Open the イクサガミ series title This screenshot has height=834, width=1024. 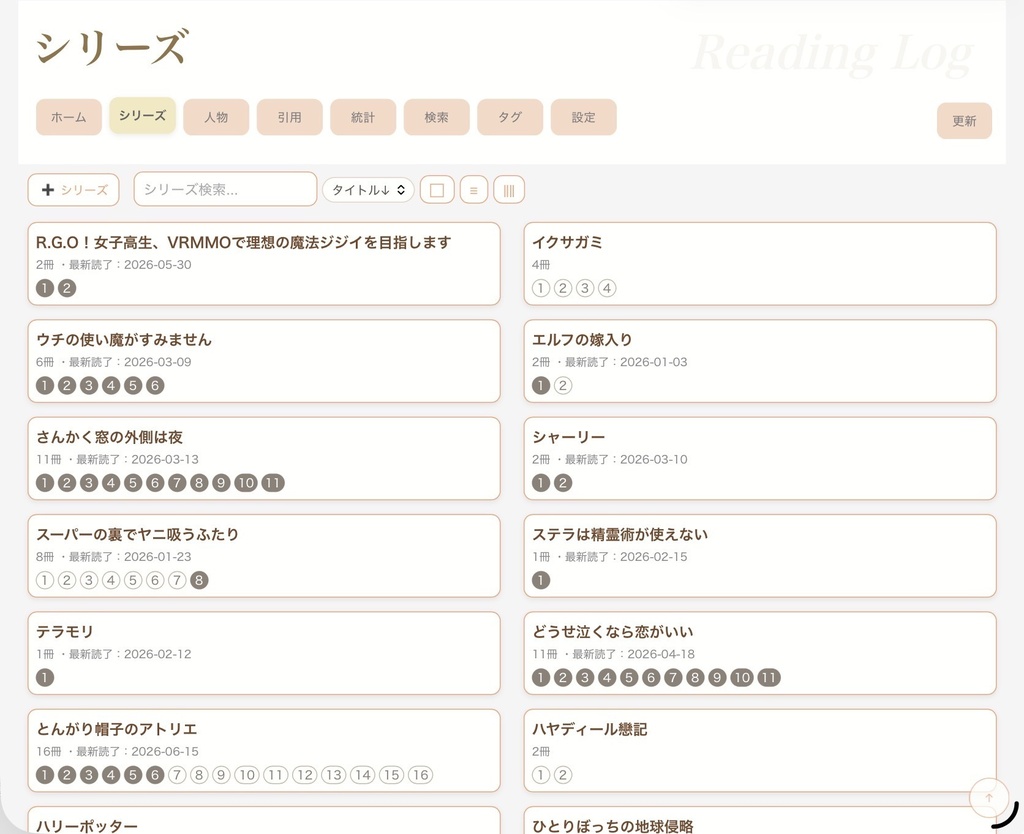click(567, 242)
